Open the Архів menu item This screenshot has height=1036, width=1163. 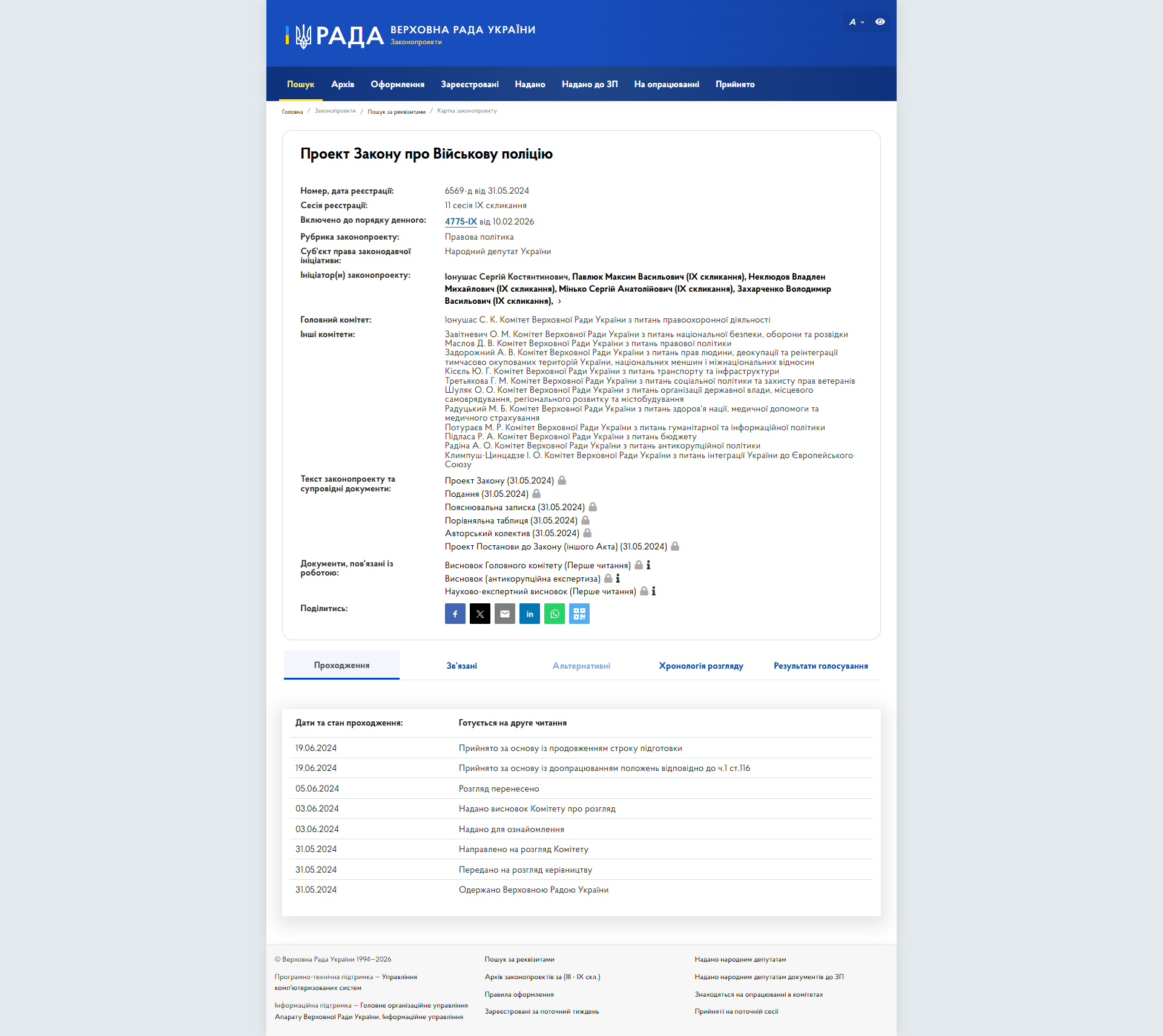pos(343,84)
